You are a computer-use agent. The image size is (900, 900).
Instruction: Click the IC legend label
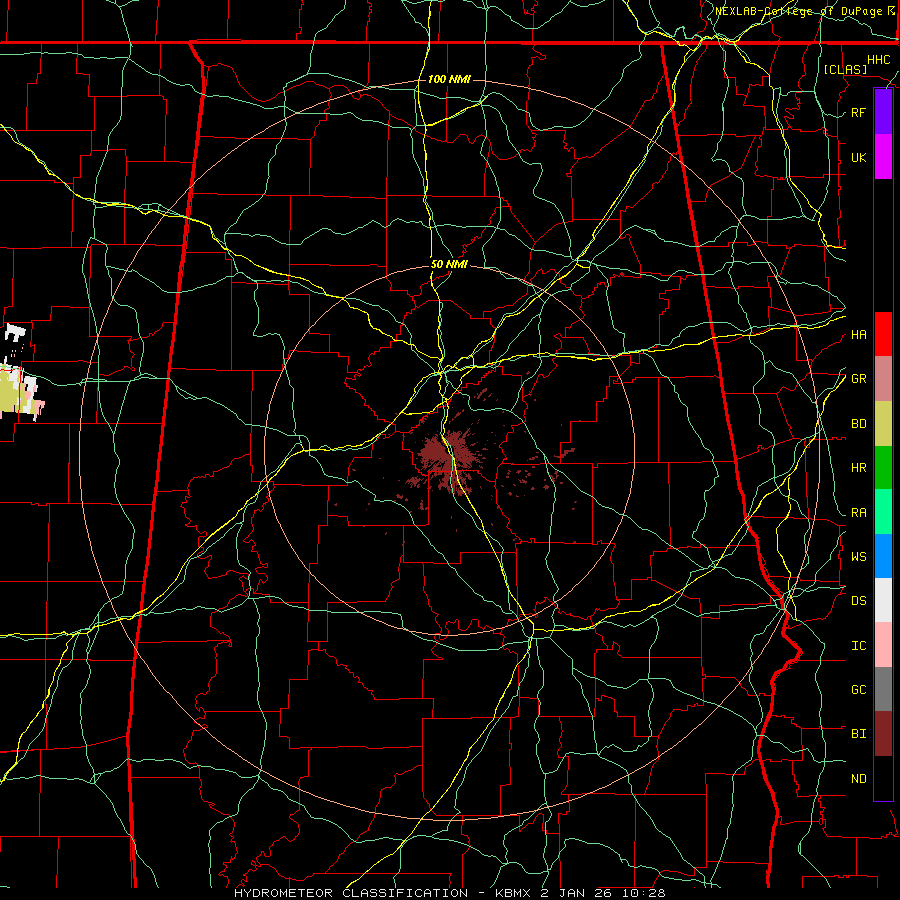point(858,646)
